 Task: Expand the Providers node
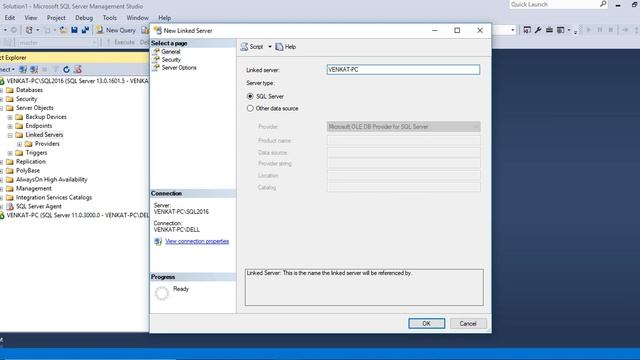pyautogui.click(x=20, y=144)
